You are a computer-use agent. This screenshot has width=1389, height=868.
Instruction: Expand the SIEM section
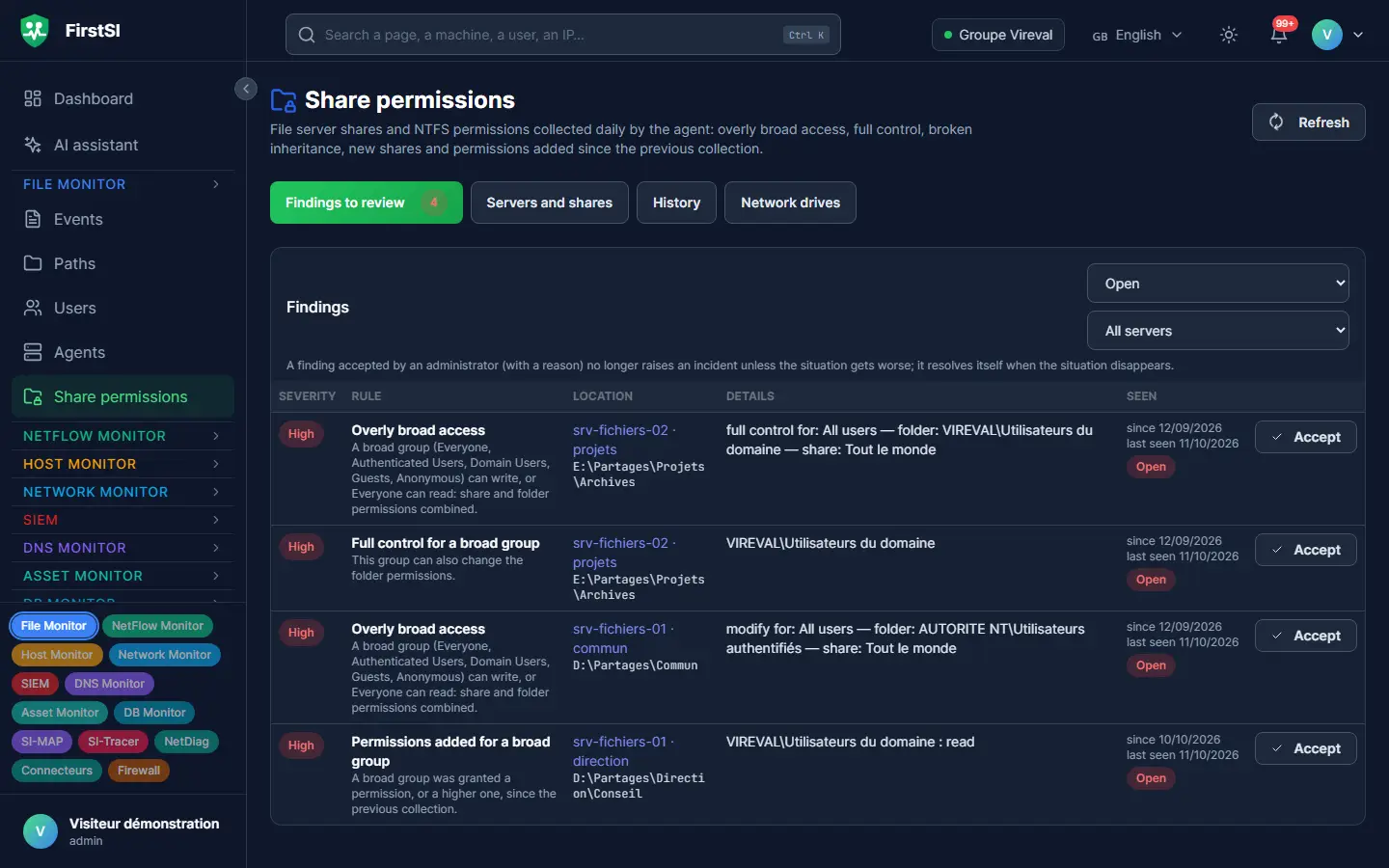(x=123, y=520)
